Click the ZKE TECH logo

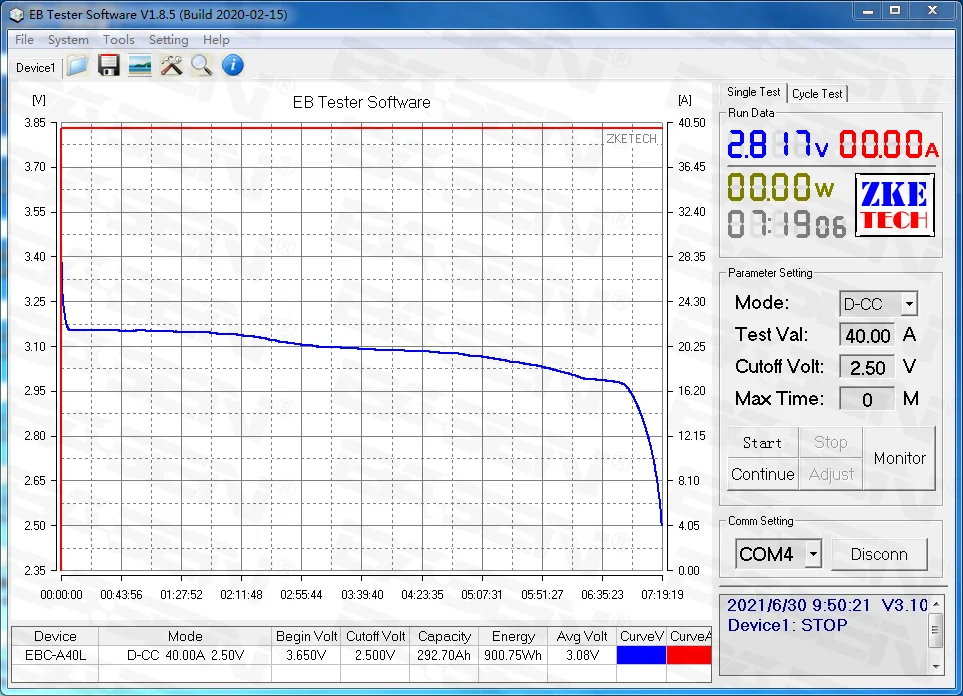tap(894, 204)
